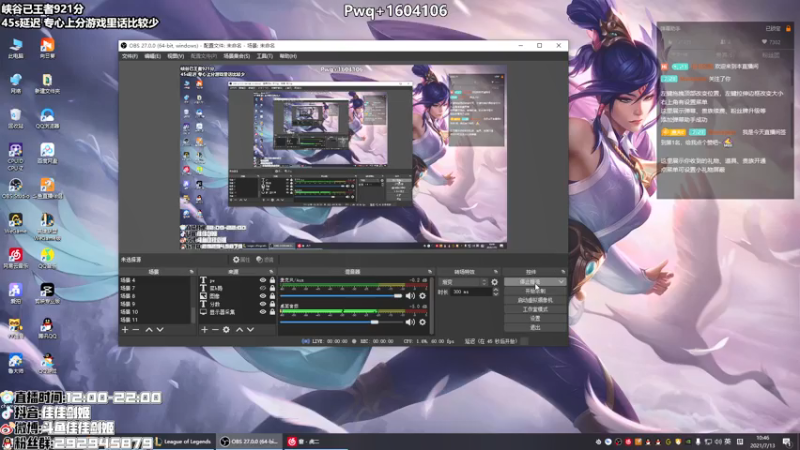Toggle visibility of the 分数 text source
This screenshot has width=800, height=450.
(263, 304)
